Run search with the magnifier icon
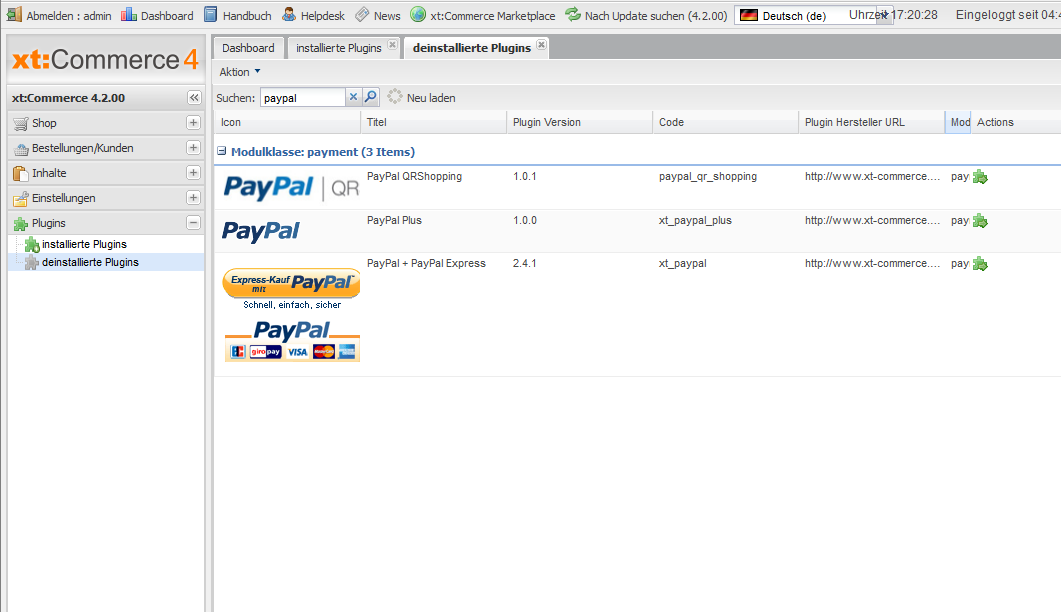The height and width of the screenshot is (612, 1061). 371,97
